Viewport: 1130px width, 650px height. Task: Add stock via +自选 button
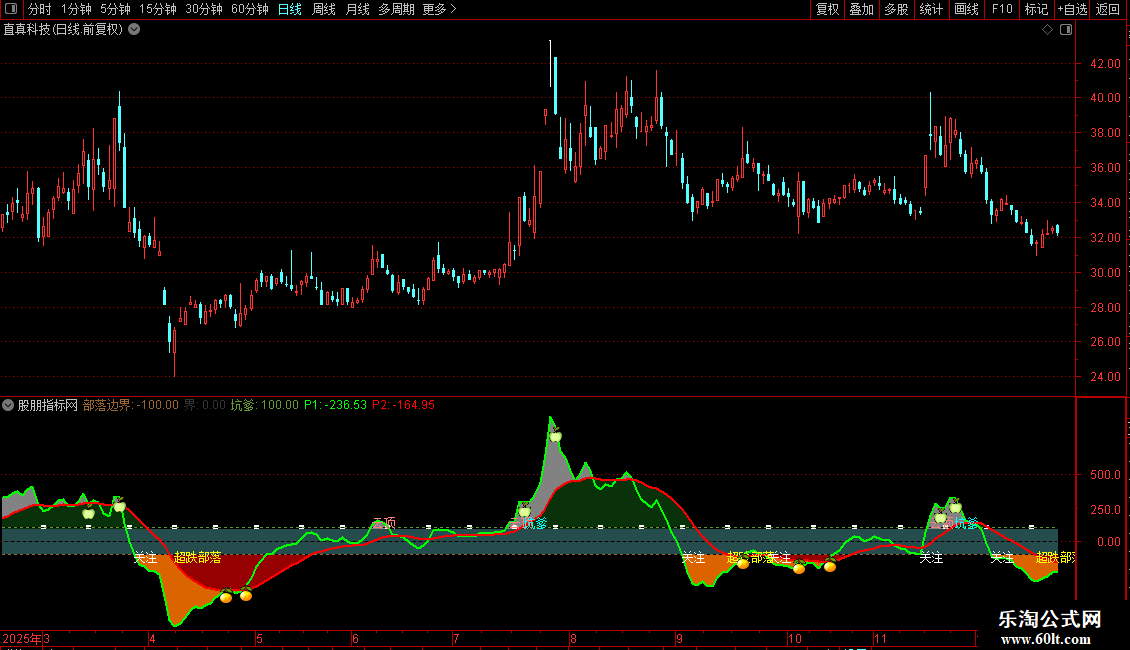coord(1072,9)
